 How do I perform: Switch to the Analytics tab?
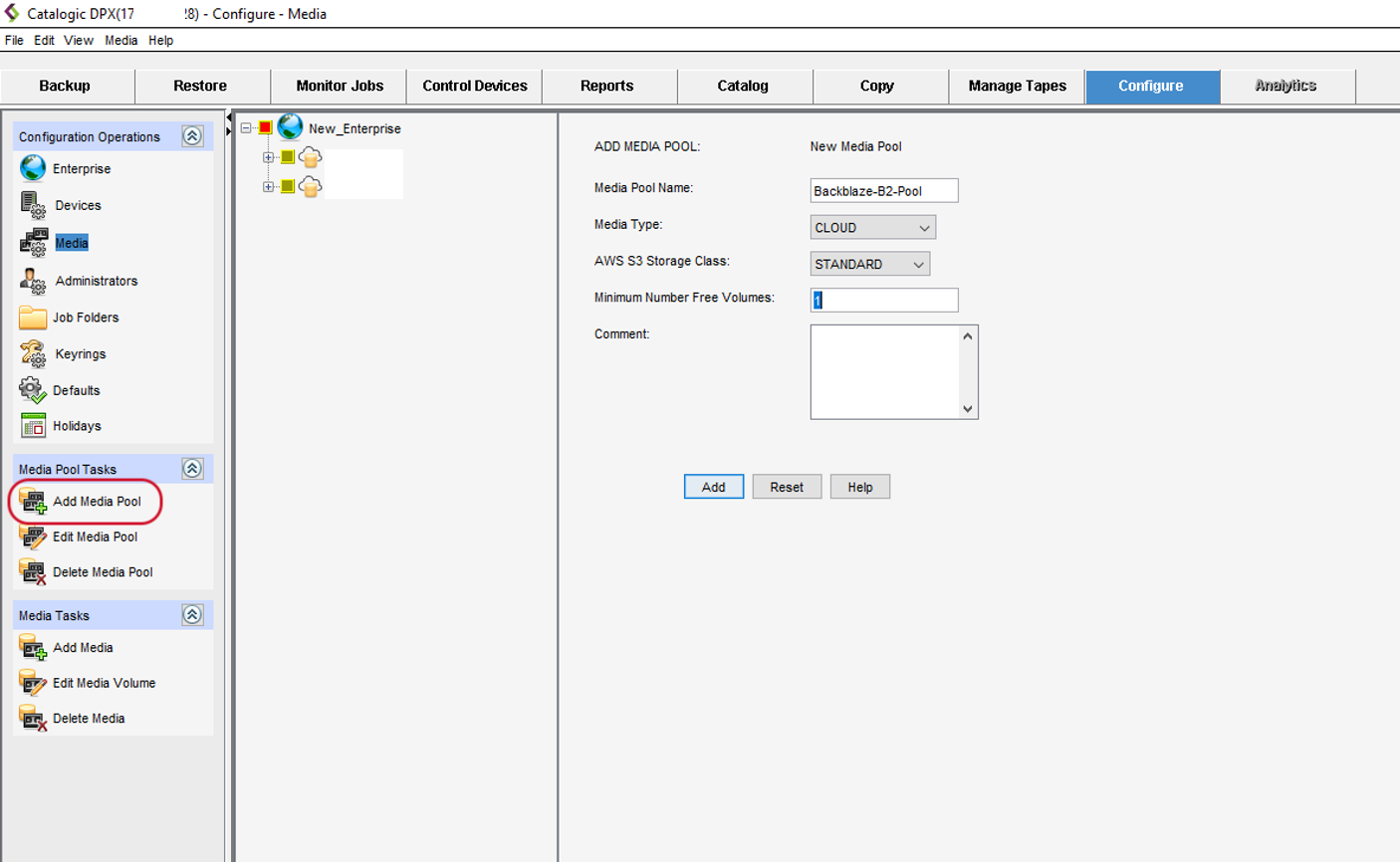[1285, 86]
